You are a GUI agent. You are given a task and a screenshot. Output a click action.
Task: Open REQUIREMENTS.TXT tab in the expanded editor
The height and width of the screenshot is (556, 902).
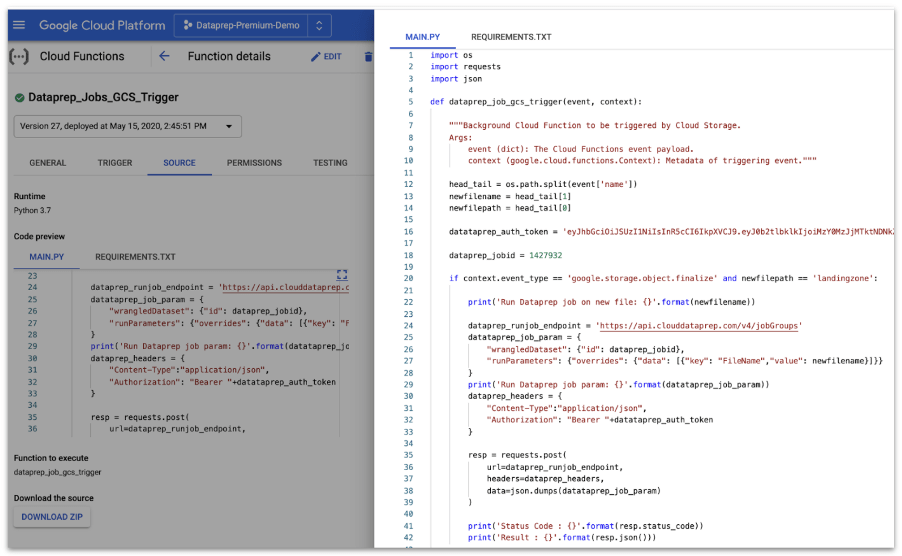pos(511,37)
